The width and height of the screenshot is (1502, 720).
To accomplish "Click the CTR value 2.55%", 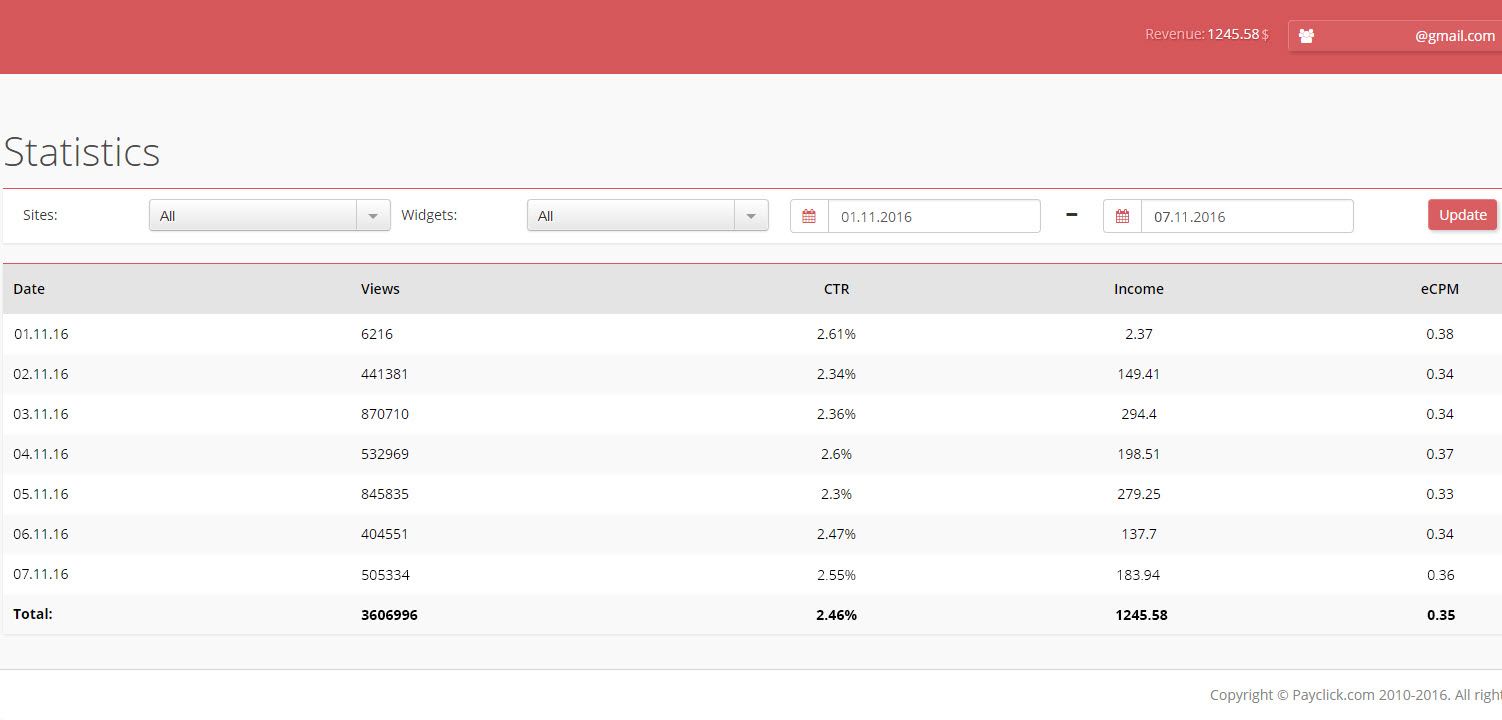I will tap(836, 575).
